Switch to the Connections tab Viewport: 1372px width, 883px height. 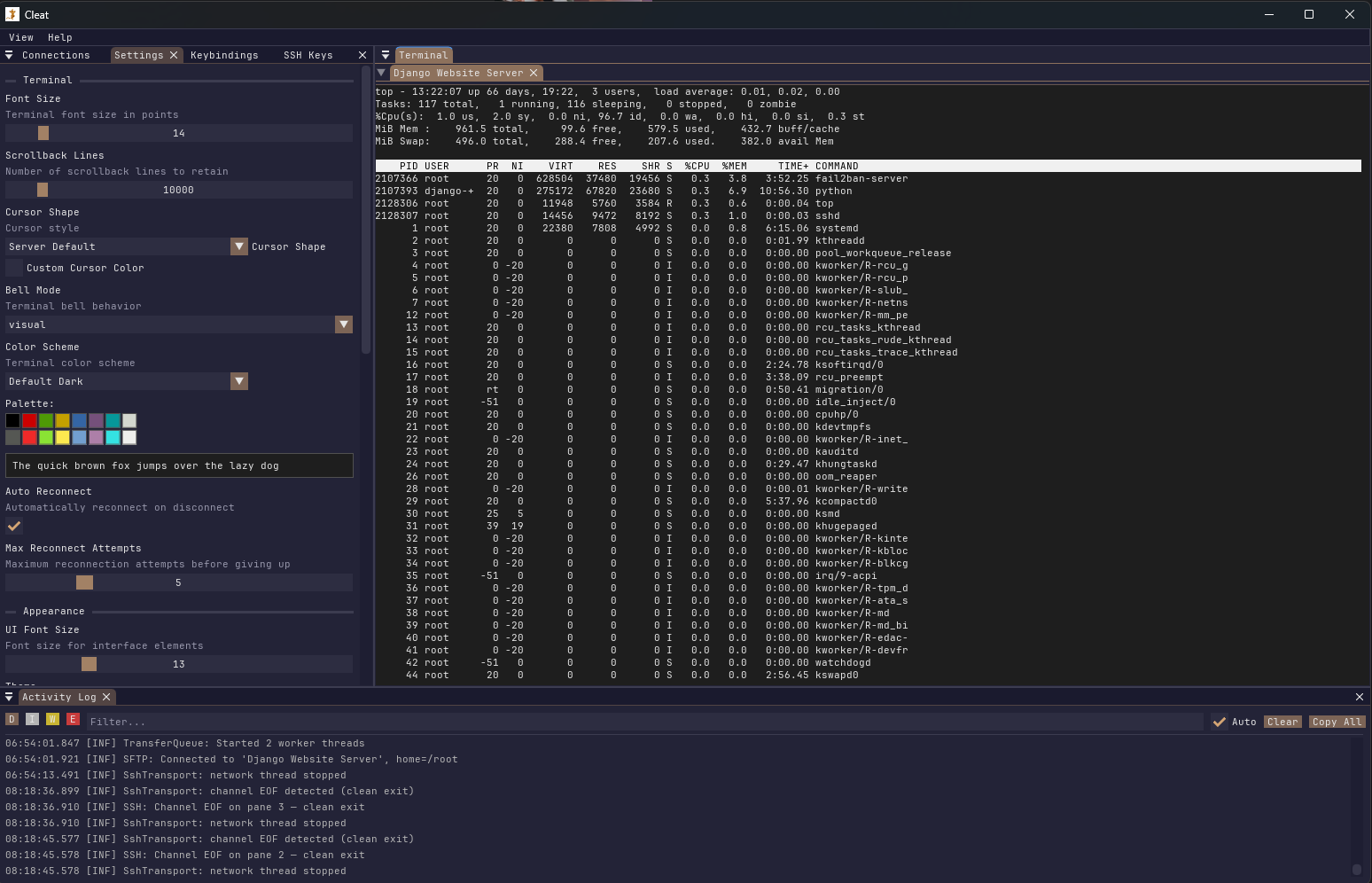(x=56, y=55)
